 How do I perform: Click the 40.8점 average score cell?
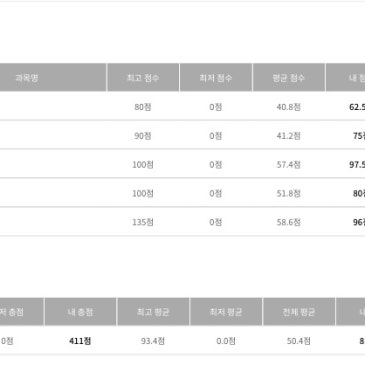pyautogui.click(x=289, y=107)
